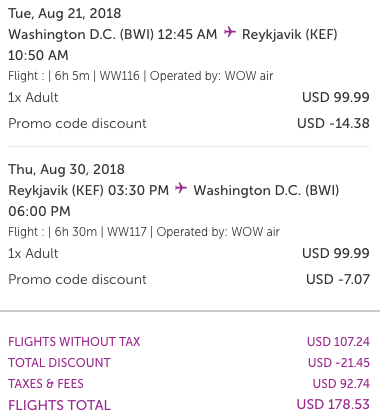This screenshot has width=380, height=419.
Task: Click the 06:00 PM return arrival time
Action: (x=39, y=211)
